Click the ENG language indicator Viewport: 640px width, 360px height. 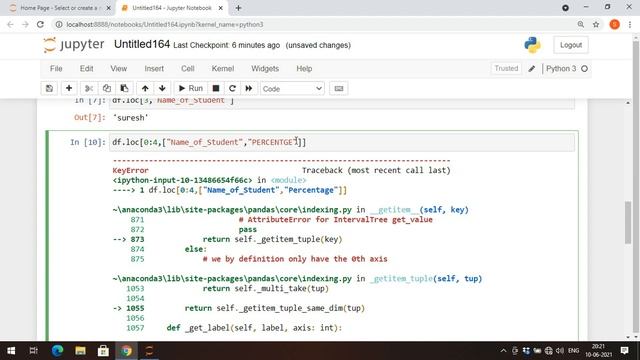[573, 351]
